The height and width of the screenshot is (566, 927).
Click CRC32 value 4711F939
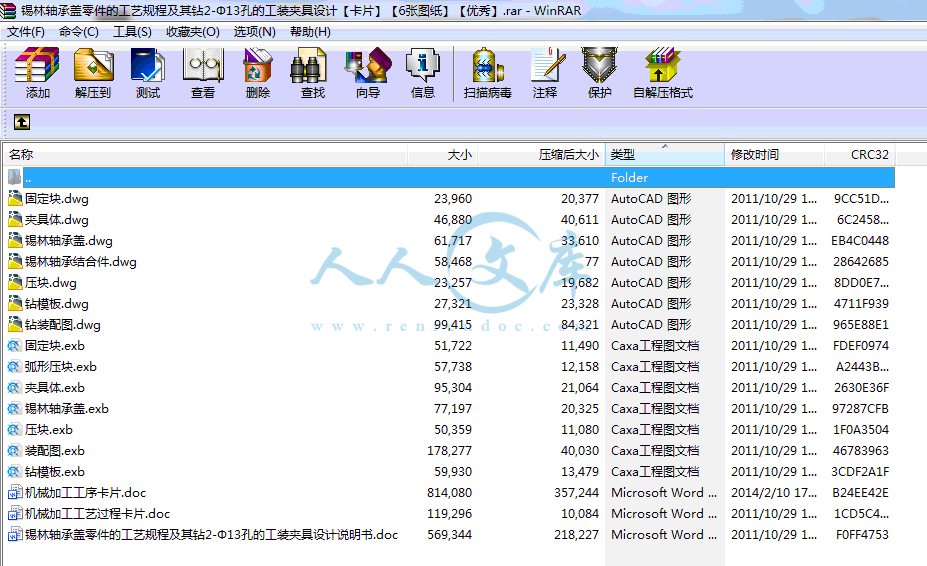pyautogui.click(x=861, y=303)
